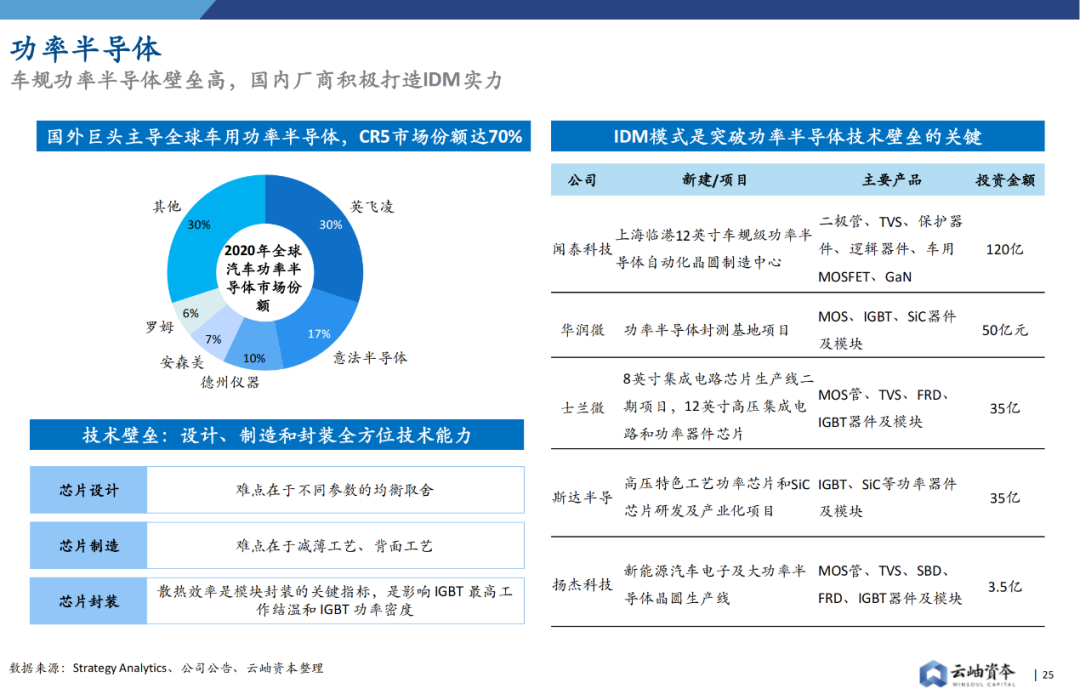Click the text "难点在于不同参数的均衡取舍"
This screenshot has height=694, width=1080.
(x=335, y=490)
